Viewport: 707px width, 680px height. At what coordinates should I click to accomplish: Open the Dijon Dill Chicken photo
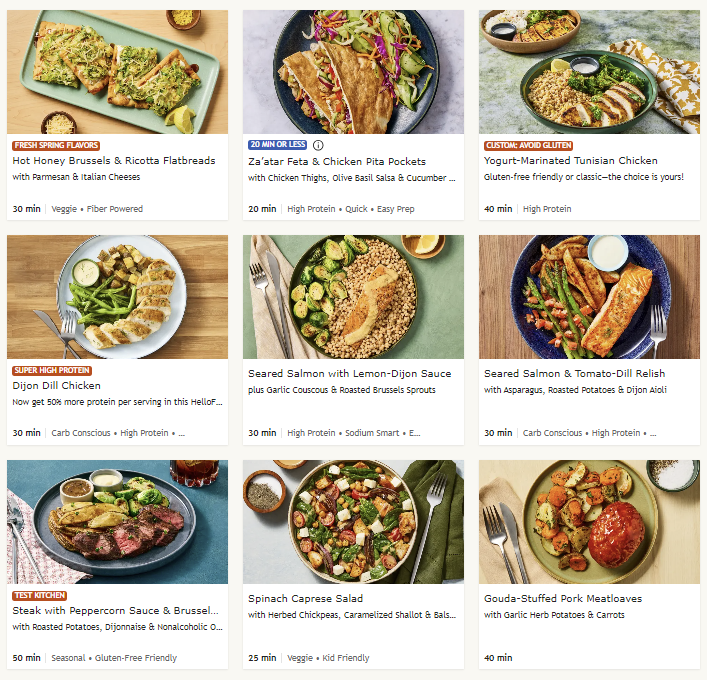pos(117,297)
